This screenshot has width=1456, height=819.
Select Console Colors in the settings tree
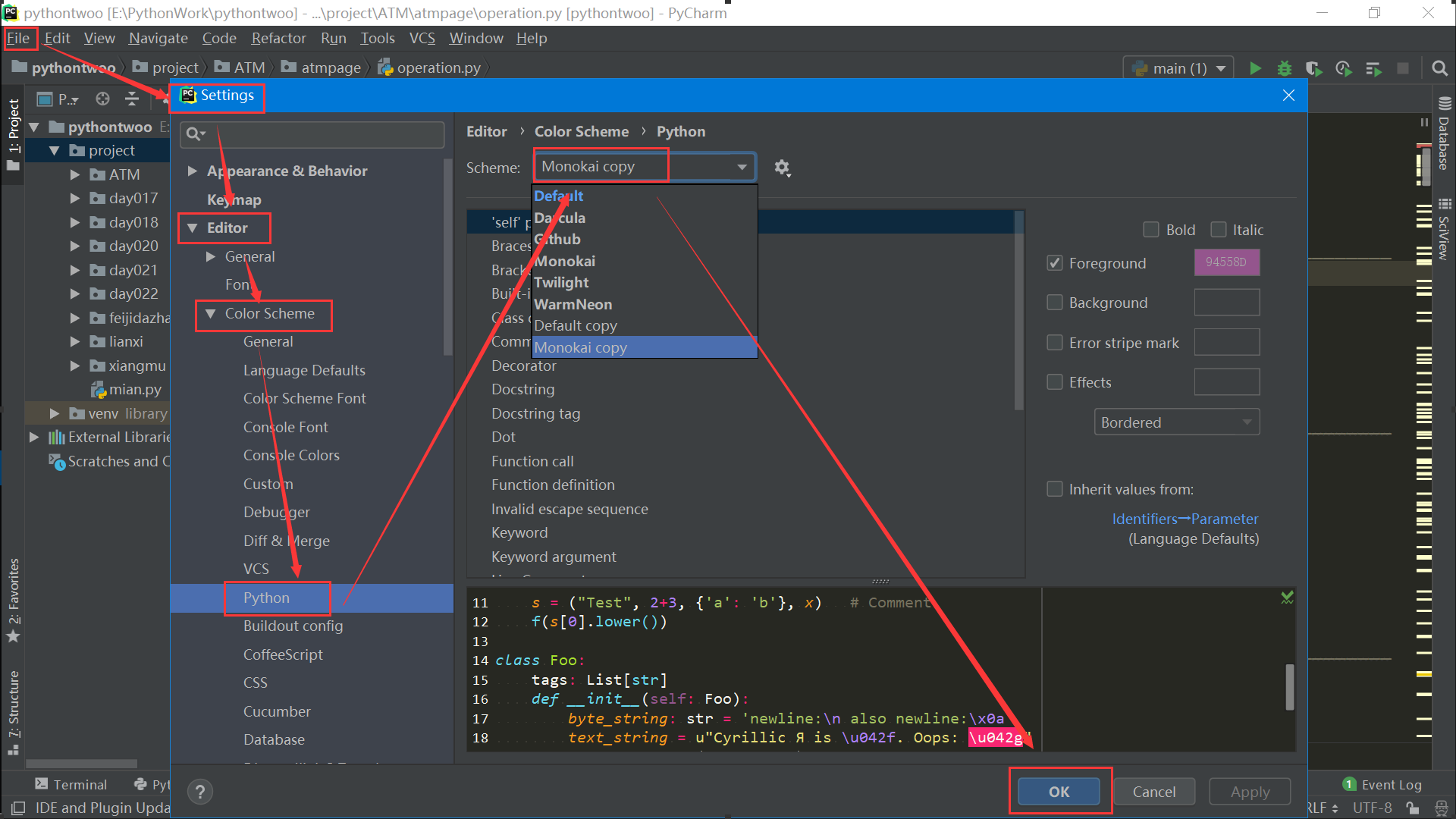(x=291, y=455)
